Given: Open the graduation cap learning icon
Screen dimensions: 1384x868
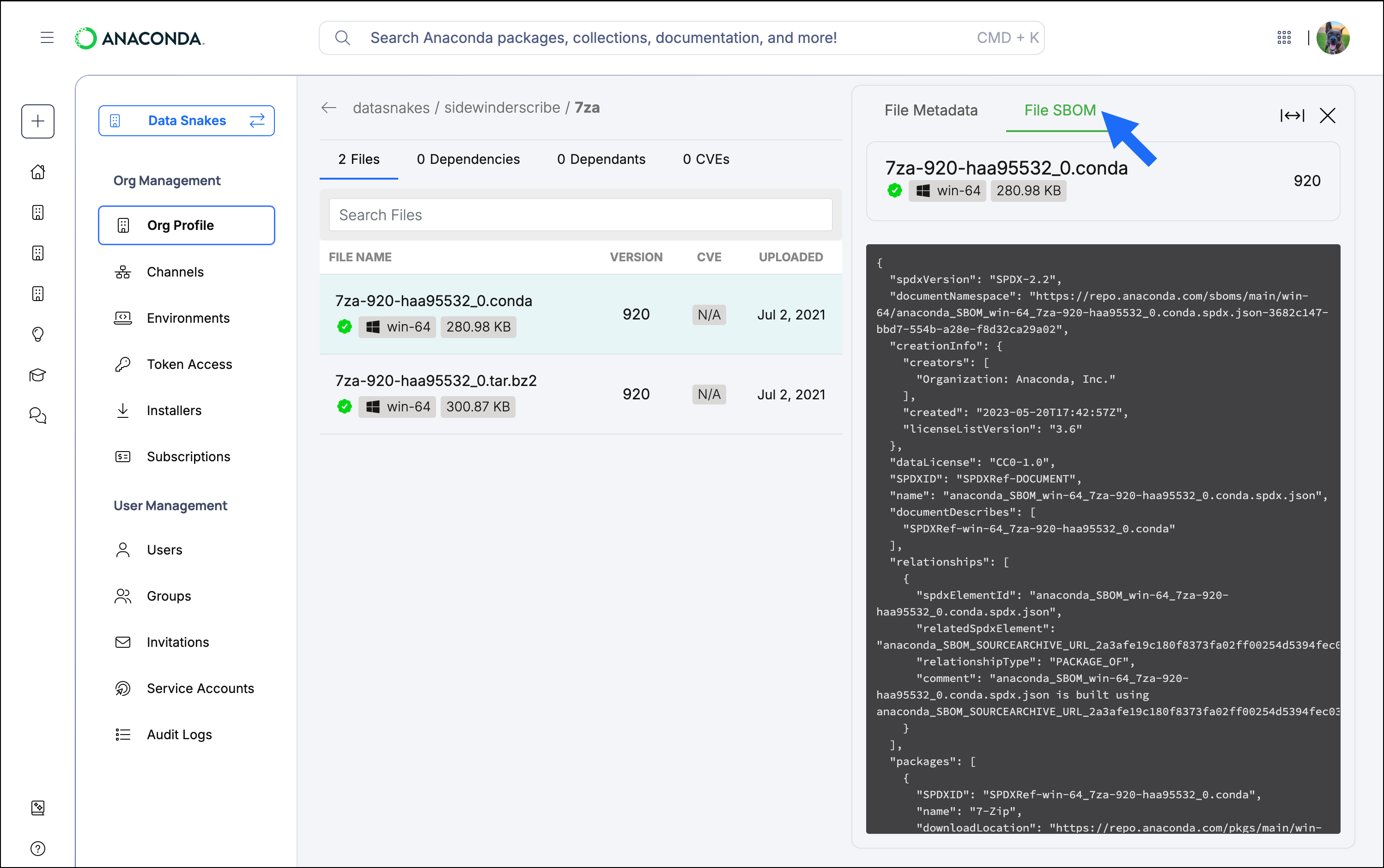Looking at the screenshot, I should (x=38, y=375).
